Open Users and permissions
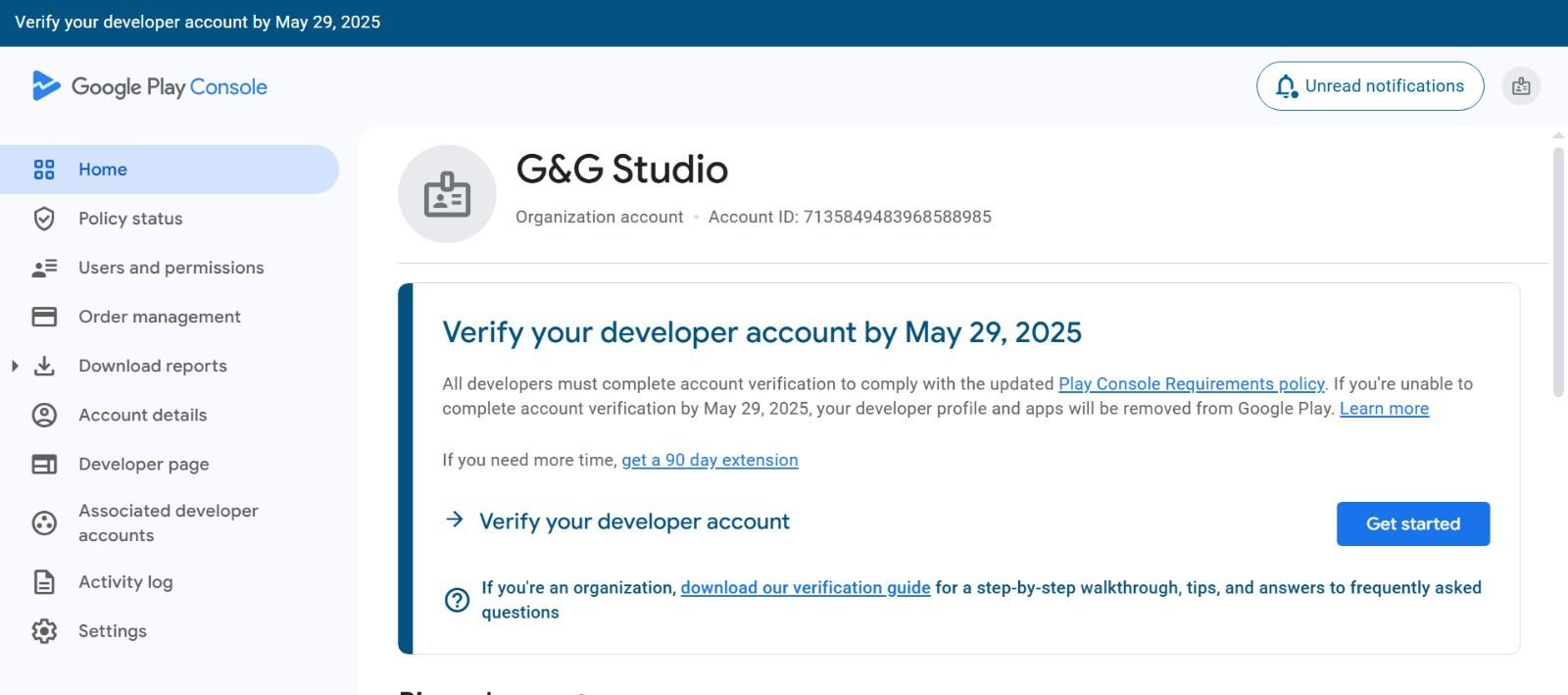Screen dimensions: 1568x695 tap(170, 268)
